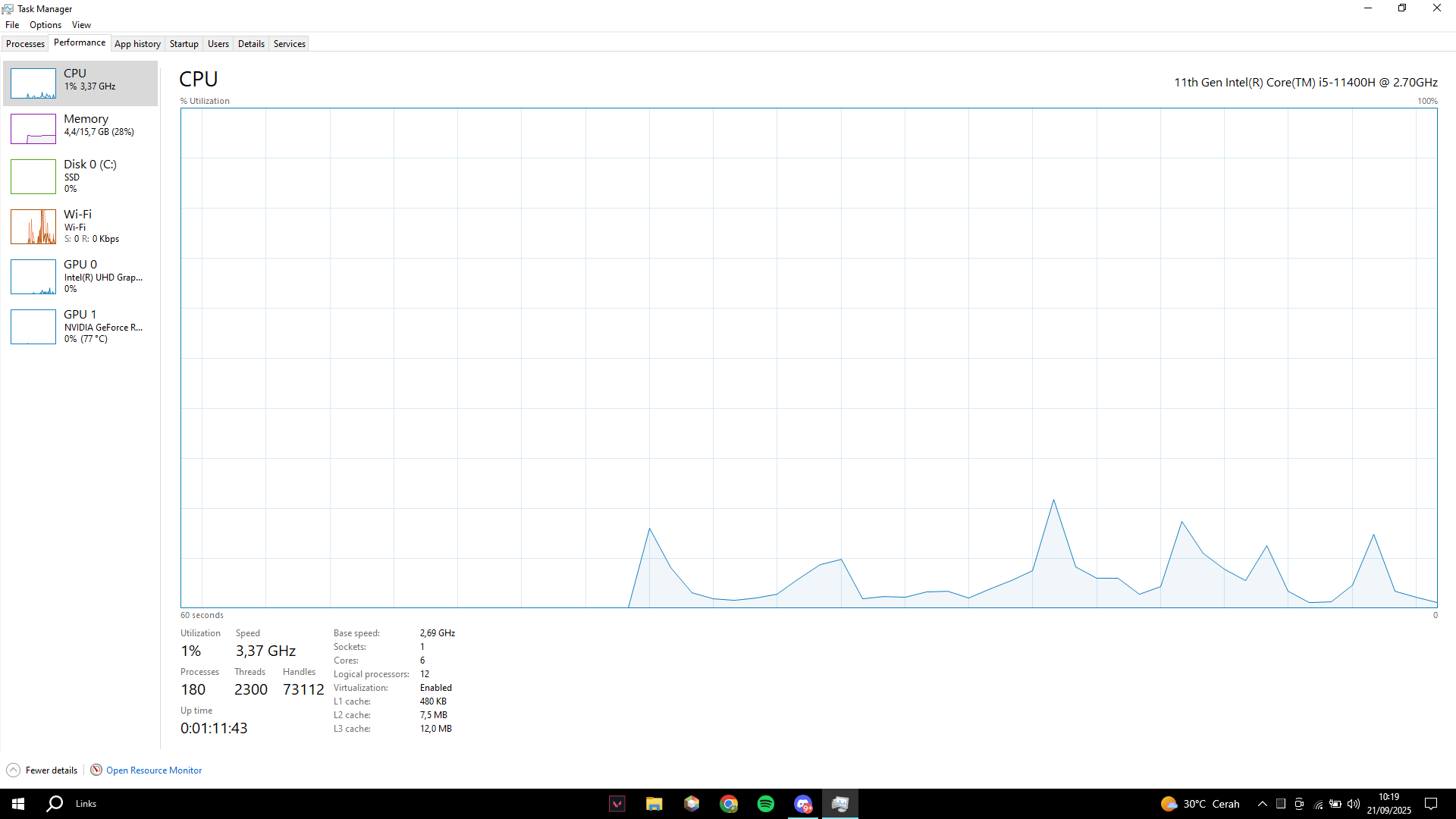Image resolution: width=1456 pixels, height=819 pixels.
Task: Open the Memory performance panel
Action: 86,125
